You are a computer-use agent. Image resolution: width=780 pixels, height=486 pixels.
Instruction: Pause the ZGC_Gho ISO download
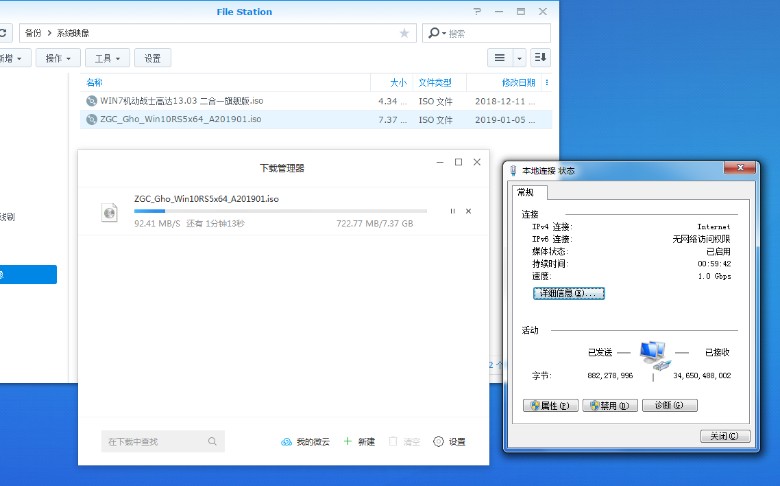point(452,211)
